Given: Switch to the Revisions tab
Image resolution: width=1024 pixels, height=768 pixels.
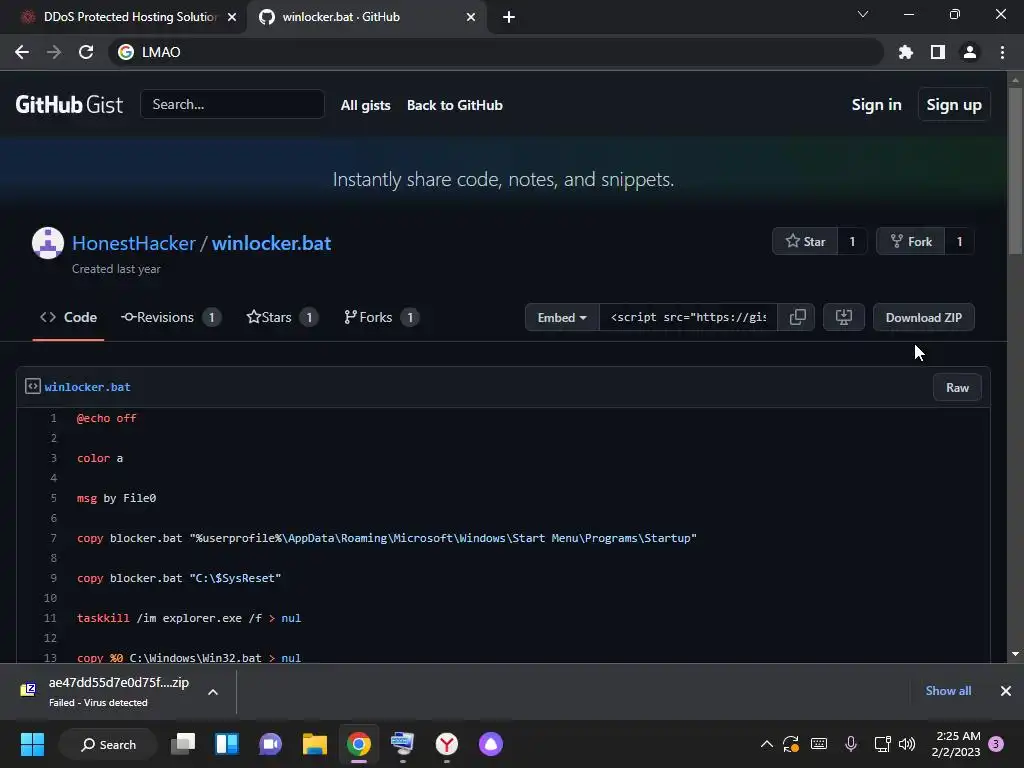Looking at the screenshot, I should pyautogui.click(x=171, y=317).
